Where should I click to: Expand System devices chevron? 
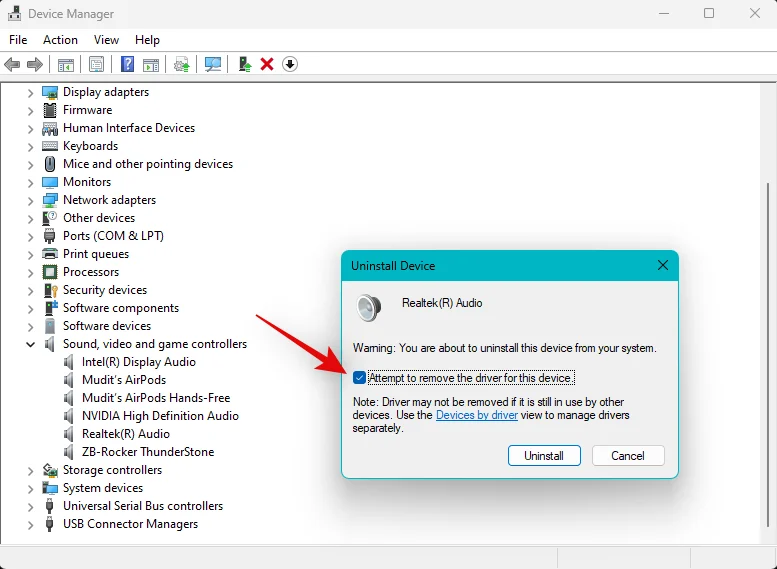pyautogui.click(x=30, y=489)
